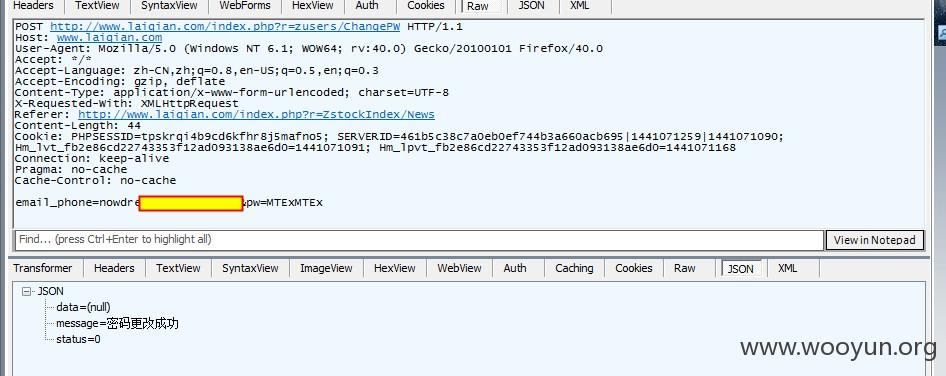Switch to response Cookies tab
This screenshot has height=376, width=946.
633,268
